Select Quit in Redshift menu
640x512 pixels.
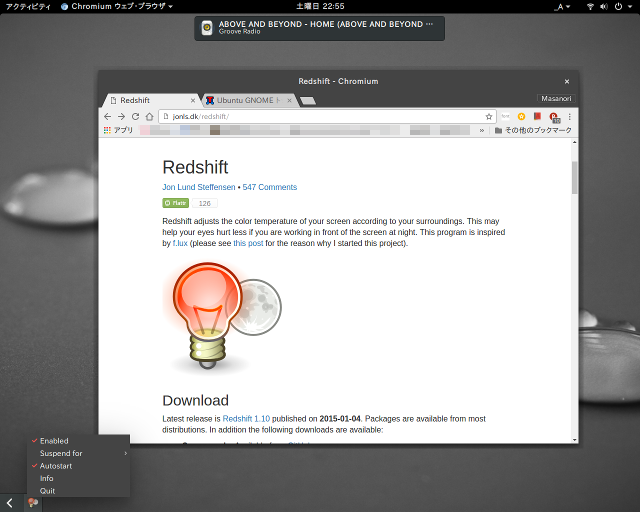pos(78,491)
